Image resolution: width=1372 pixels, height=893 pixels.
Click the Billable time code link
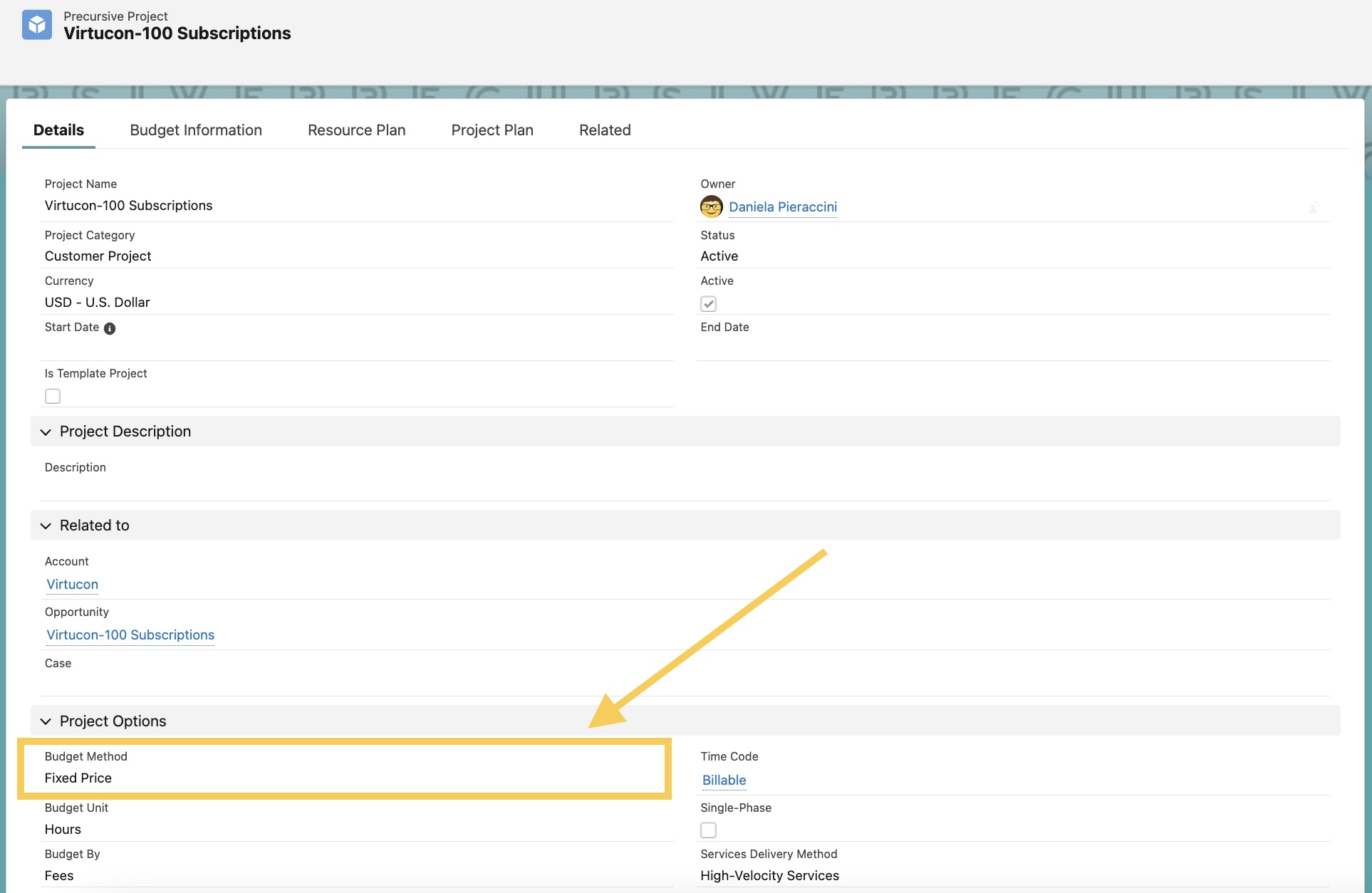click(x=724, y=780)
